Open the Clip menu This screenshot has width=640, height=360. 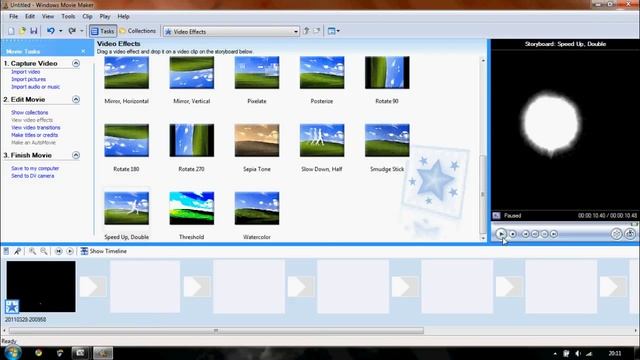point(87,17)
